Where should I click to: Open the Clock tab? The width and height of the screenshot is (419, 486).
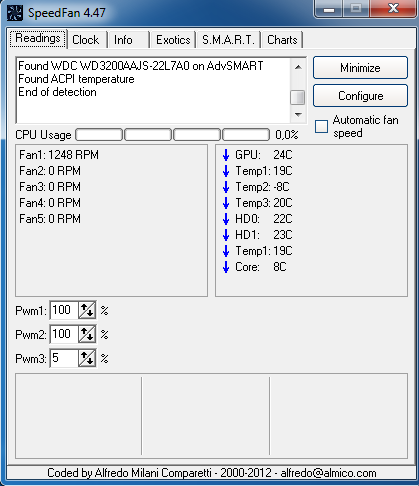click(x=86, y=40)
